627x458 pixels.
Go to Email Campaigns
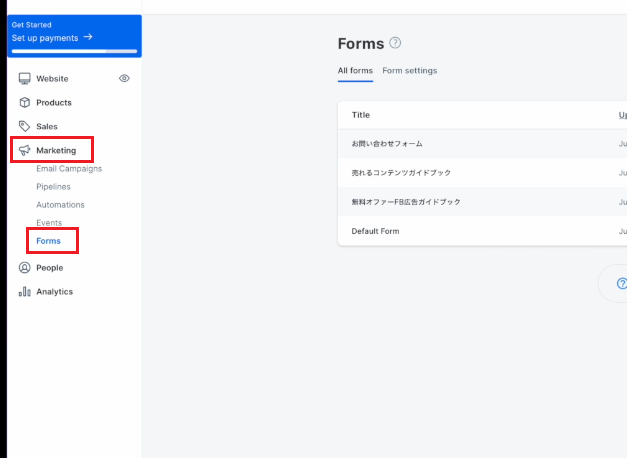tap(69, 169)
